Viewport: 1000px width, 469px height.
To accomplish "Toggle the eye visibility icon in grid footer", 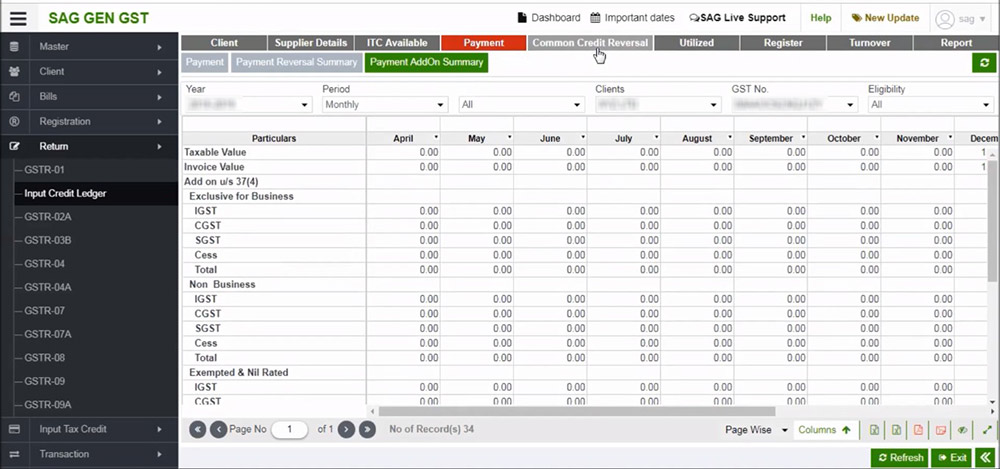I will (962, 430).
